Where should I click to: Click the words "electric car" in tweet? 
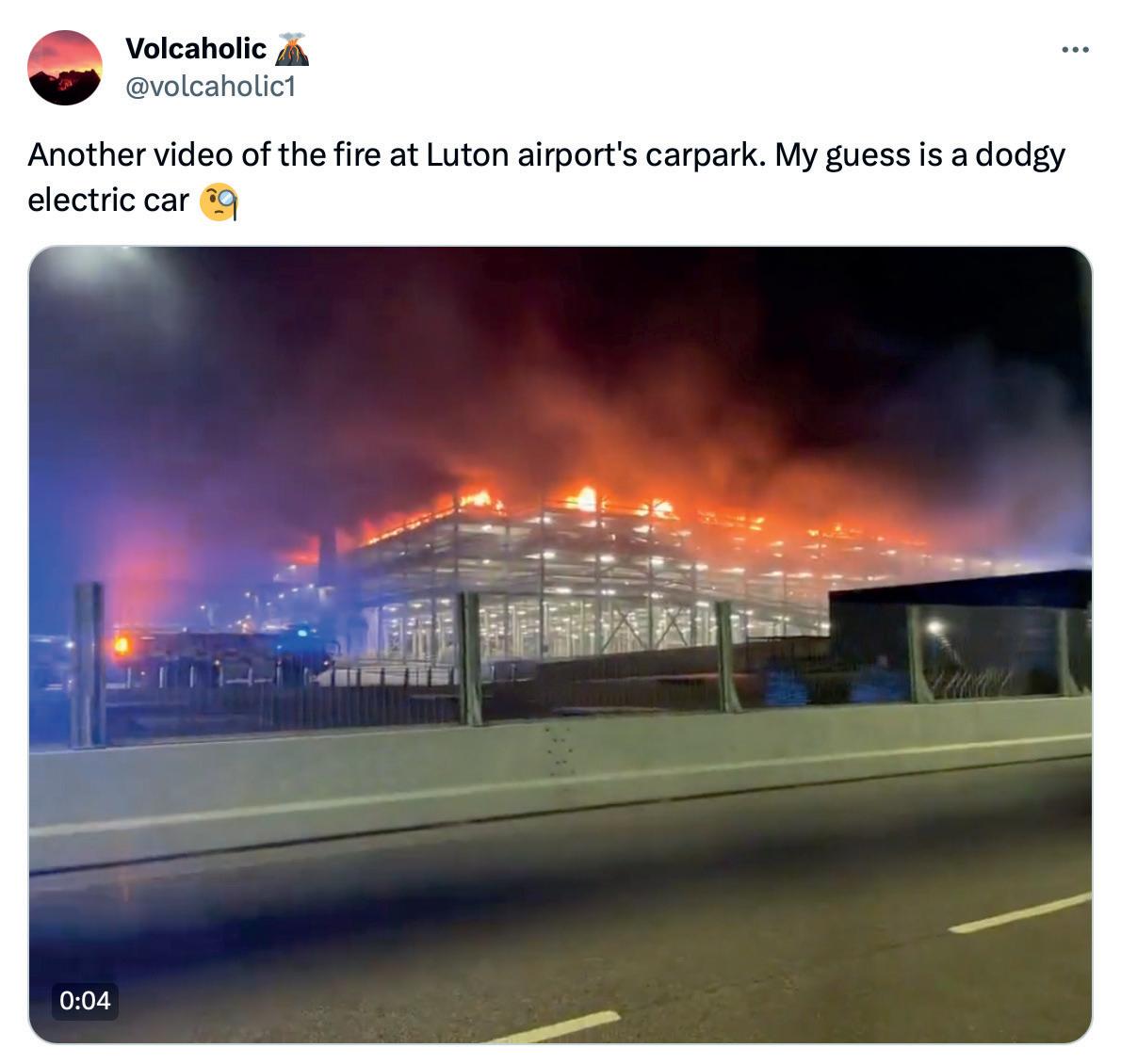click(x=108, y=201)
